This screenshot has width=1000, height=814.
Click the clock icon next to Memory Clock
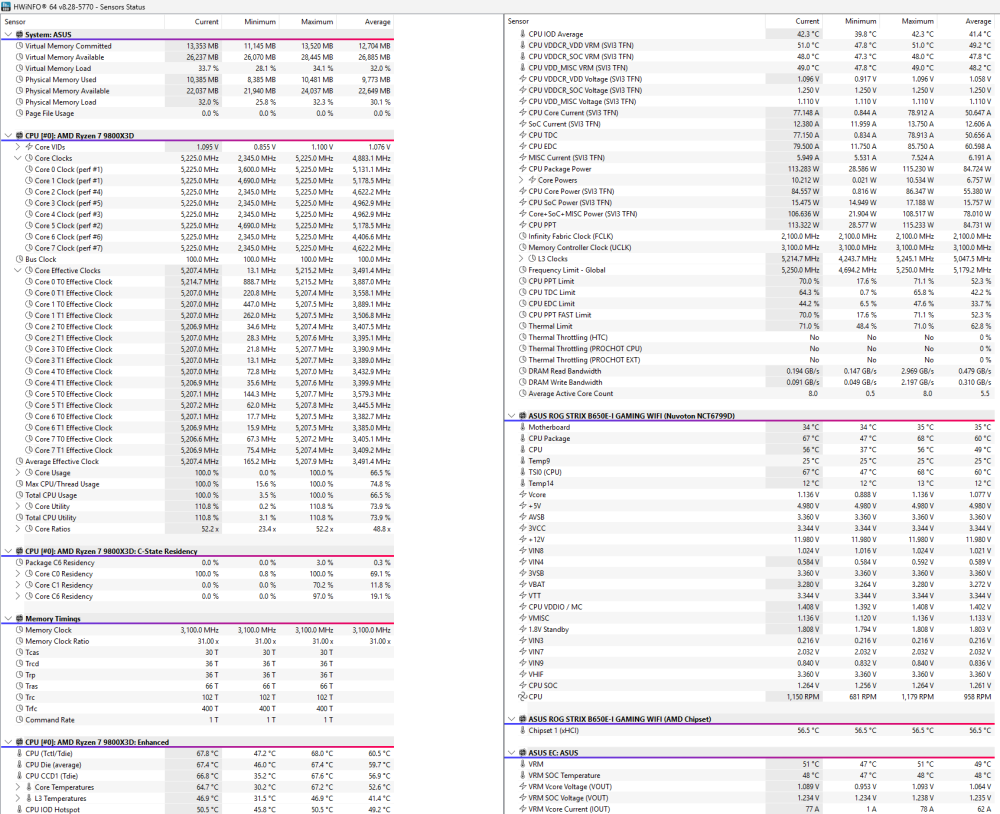click(22, 629)
